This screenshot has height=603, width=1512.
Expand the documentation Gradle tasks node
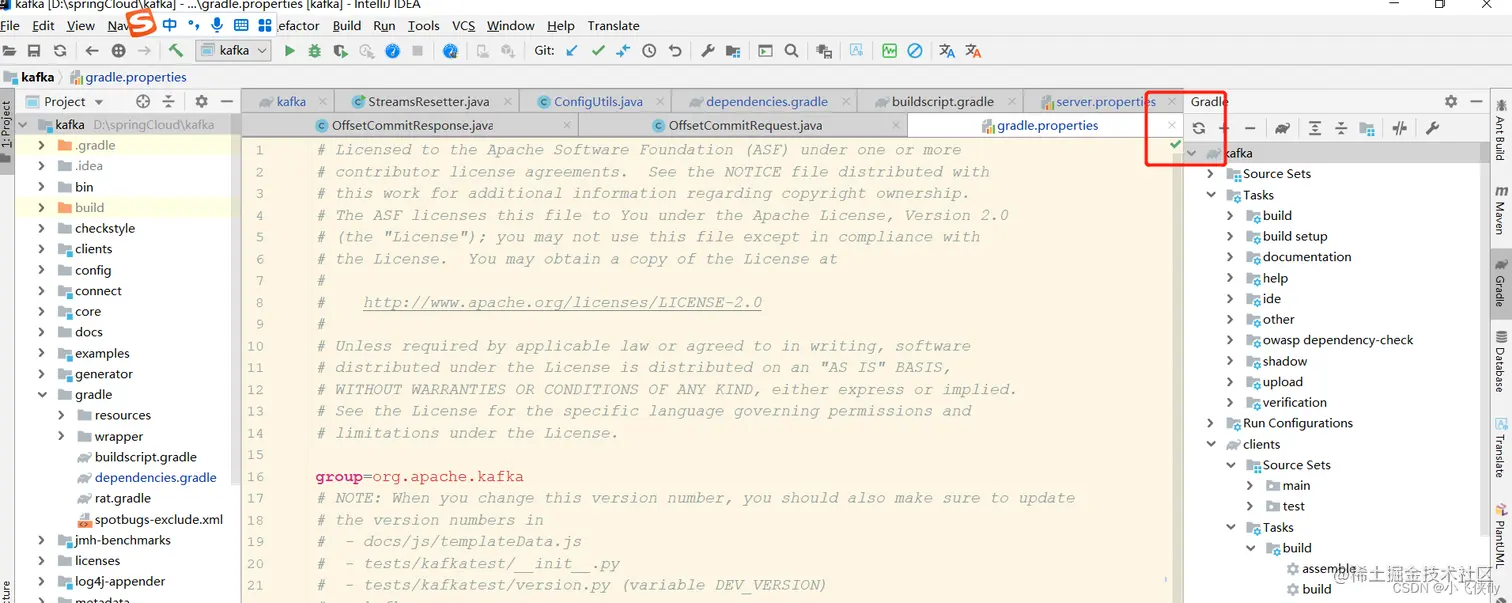click(1230, 257)
